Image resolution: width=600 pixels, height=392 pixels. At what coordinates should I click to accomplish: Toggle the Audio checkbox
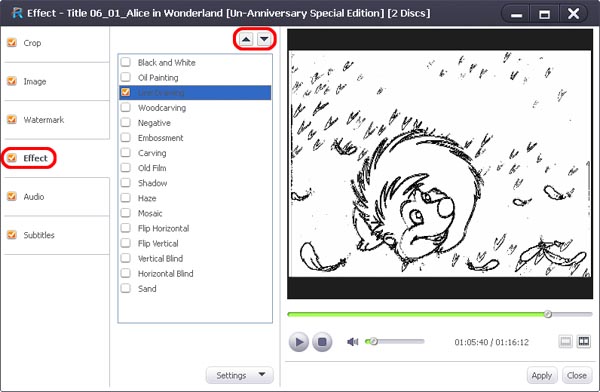[12, 196]
